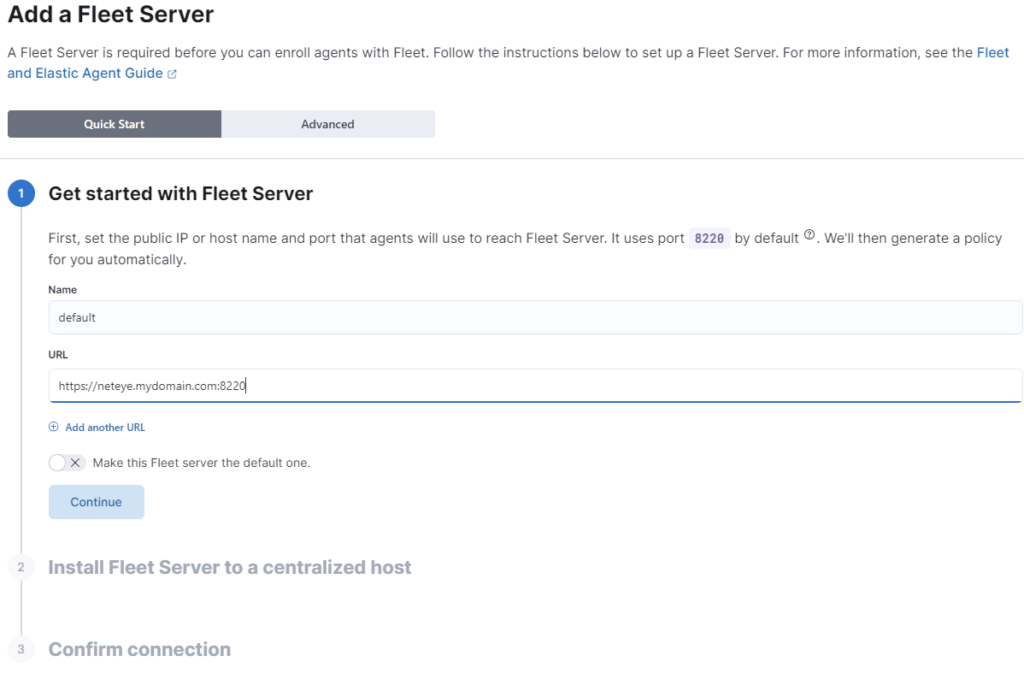Click the 'Install Fleet Server to a centralized host' heading
Screen dimensions: 1024x697
[x=230, y=567]
